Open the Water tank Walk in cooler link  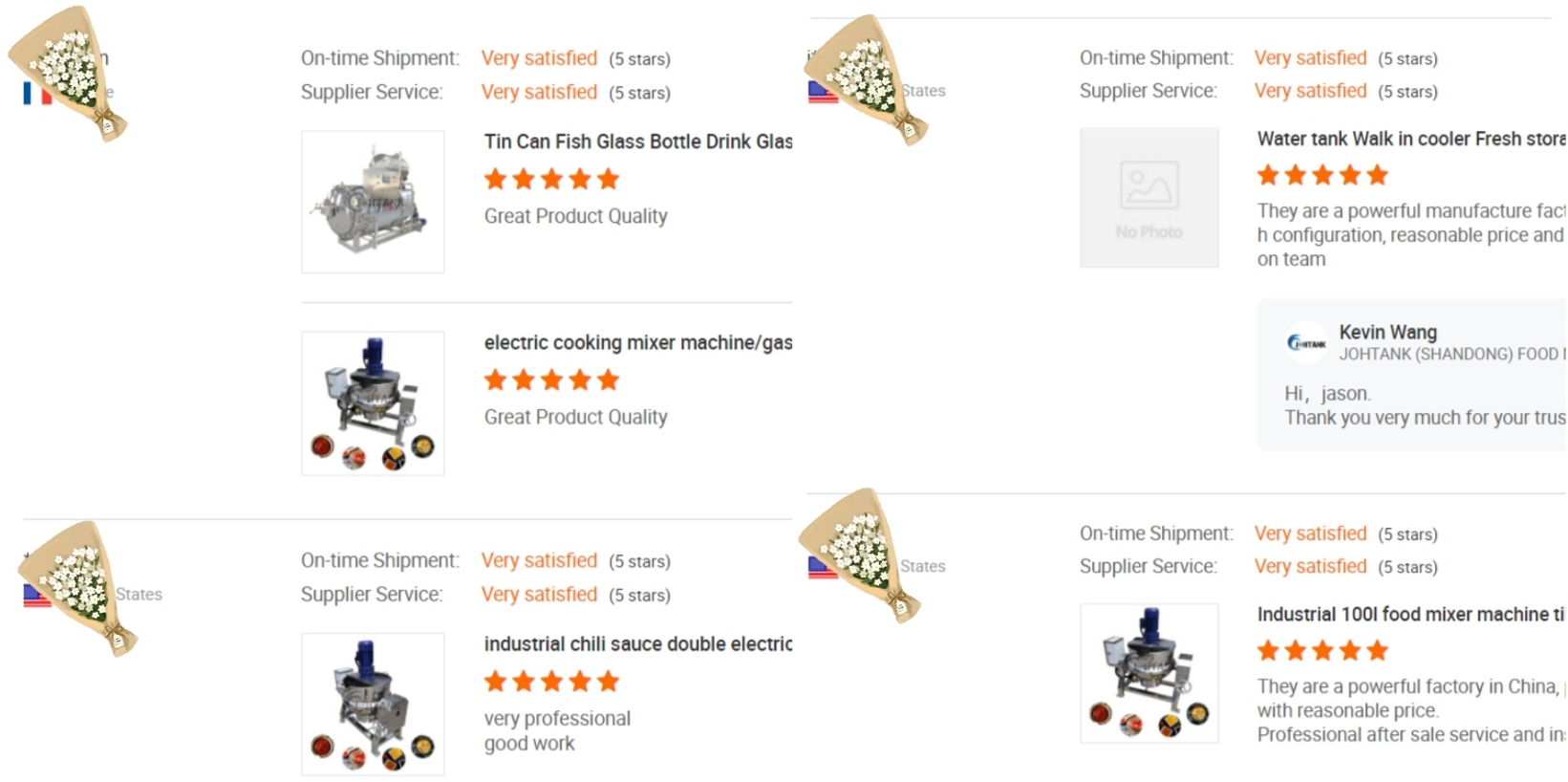click(x=1409, y=139)
